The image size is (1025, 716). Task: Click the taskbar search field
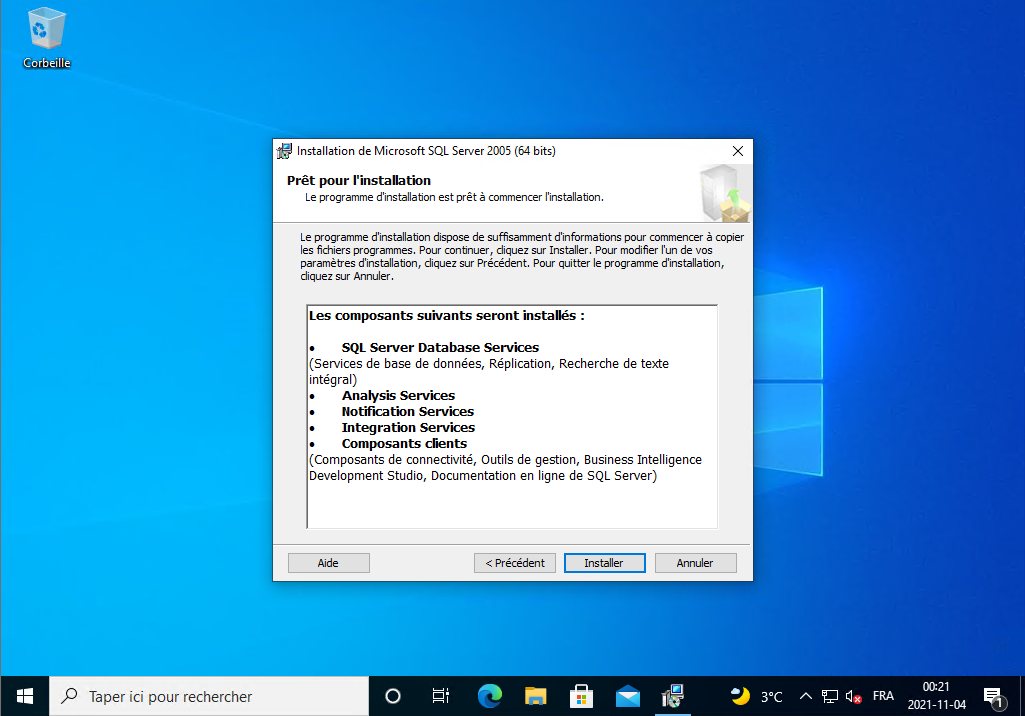208,696
